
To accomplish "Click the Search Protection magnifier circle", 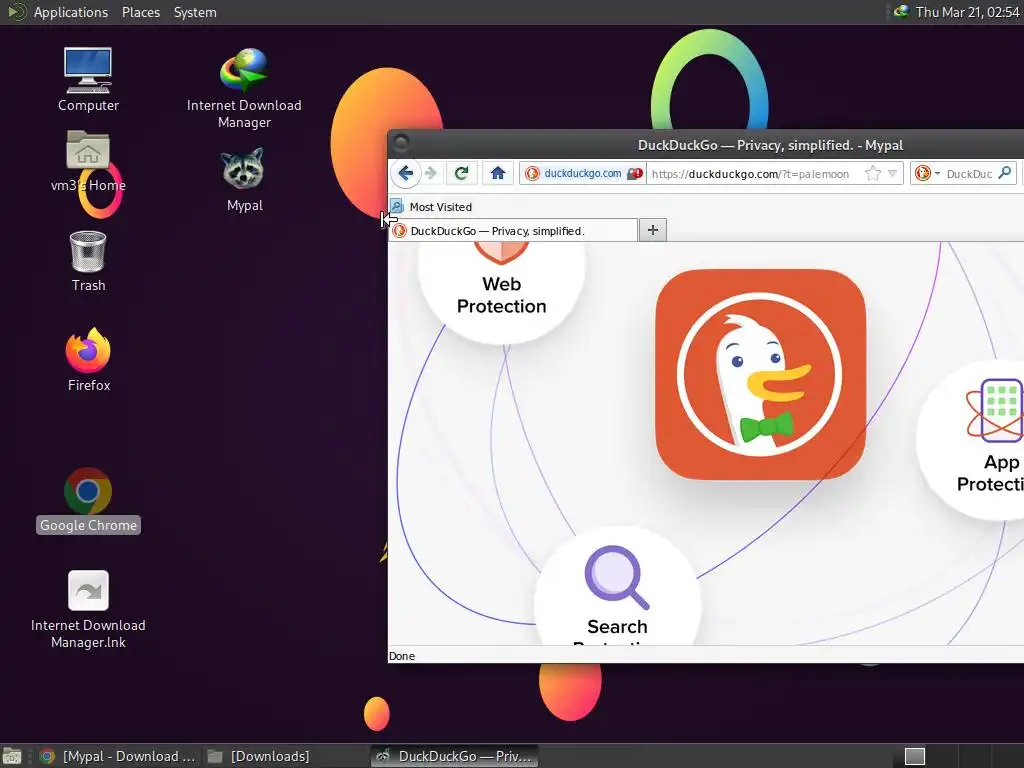I will click(617, 588).
